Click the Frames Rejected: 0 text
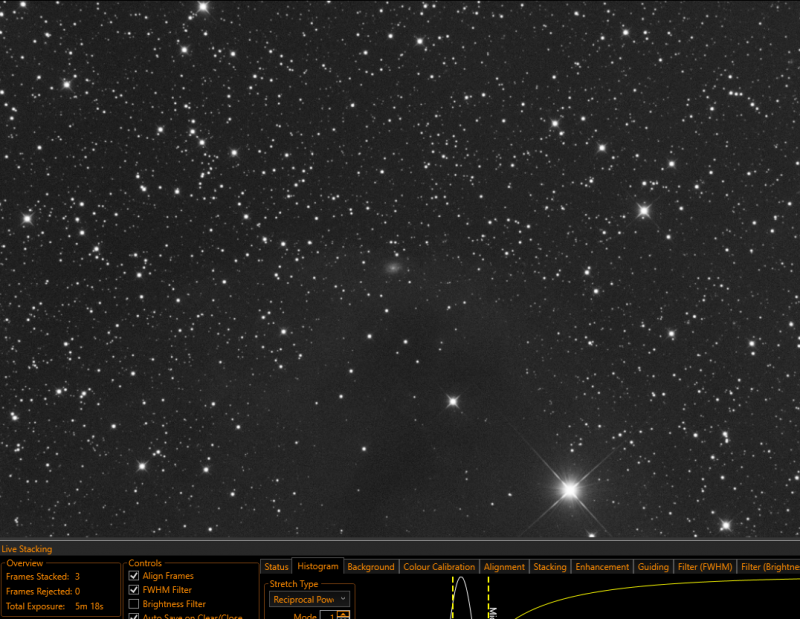Image resolution: width=800 pixels, height=619 pixels. click(43, 591)
